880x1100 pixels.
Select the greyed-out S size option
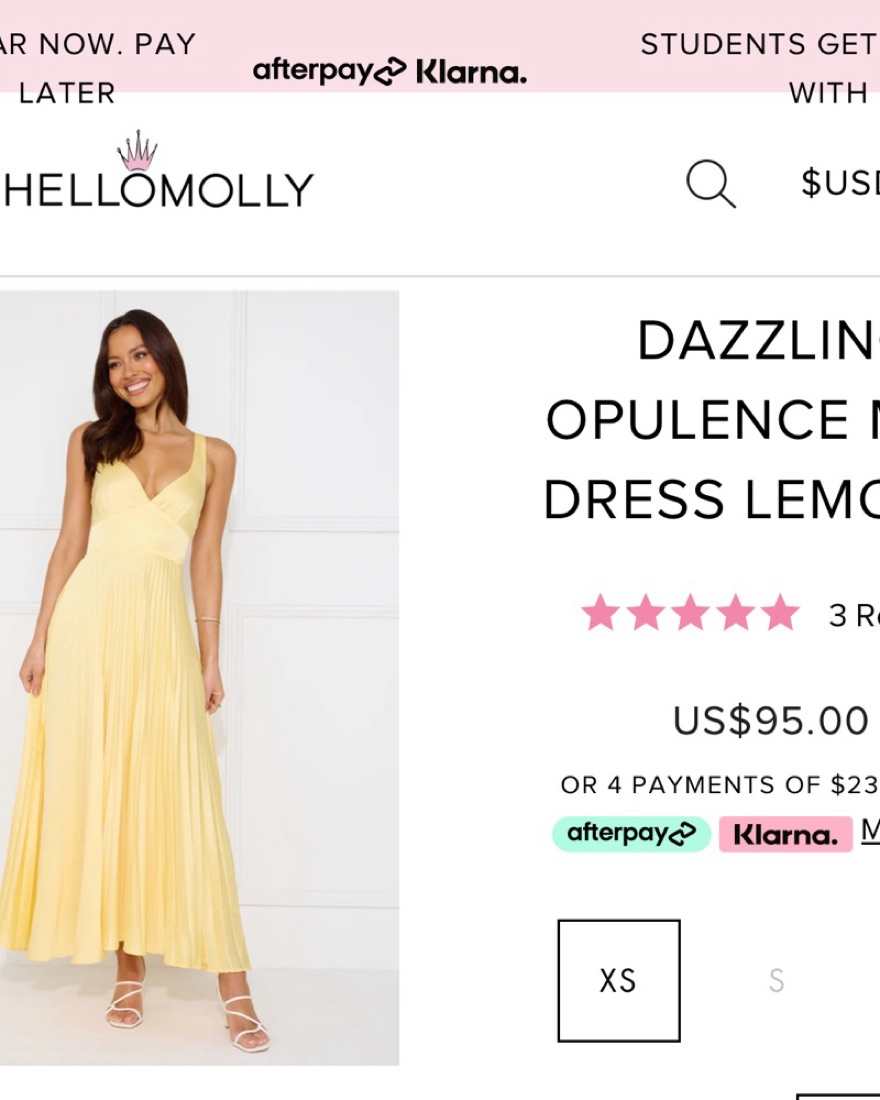coord(776,980)
